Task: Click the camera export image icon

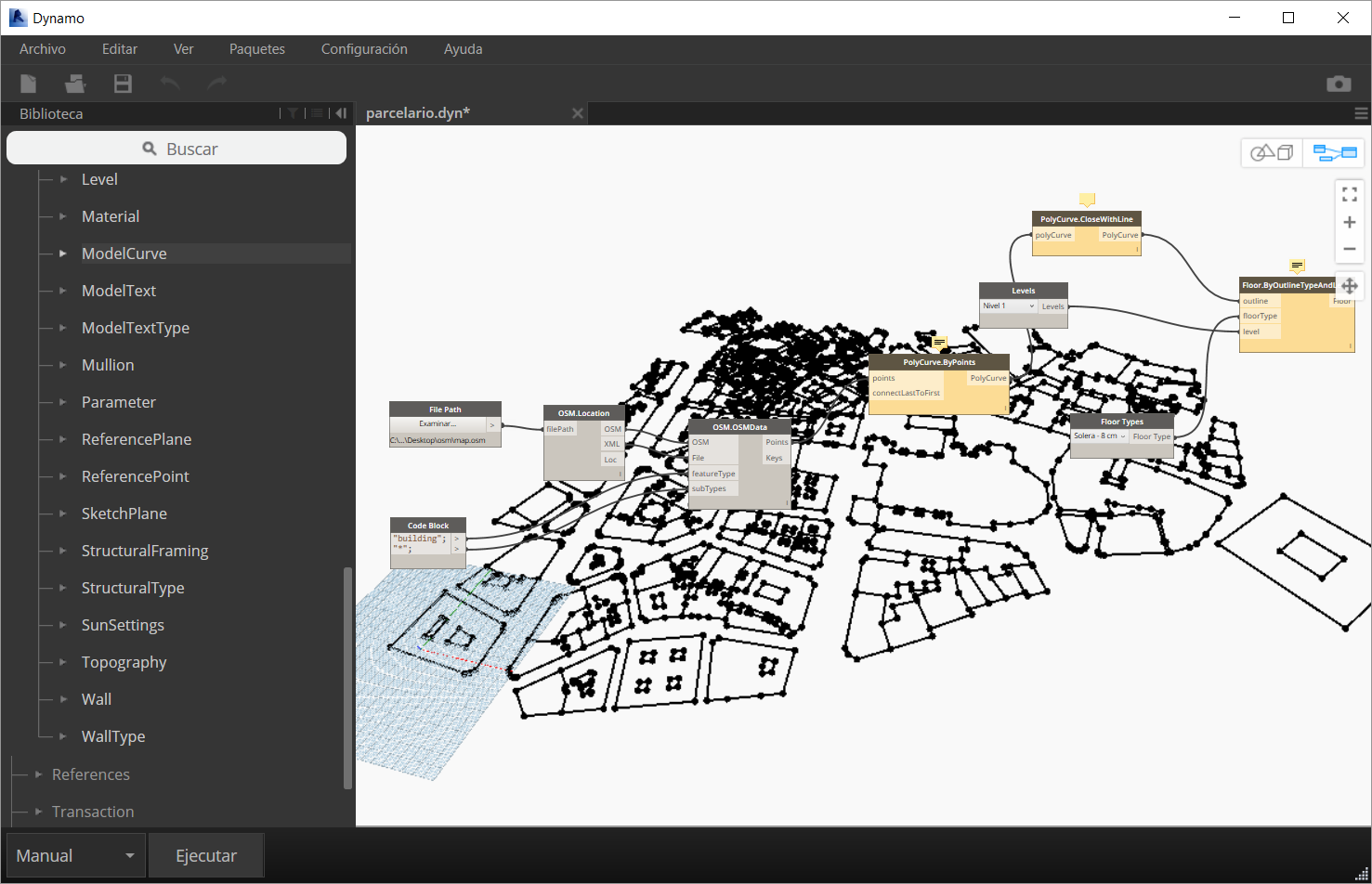Action: (1339, 84)
